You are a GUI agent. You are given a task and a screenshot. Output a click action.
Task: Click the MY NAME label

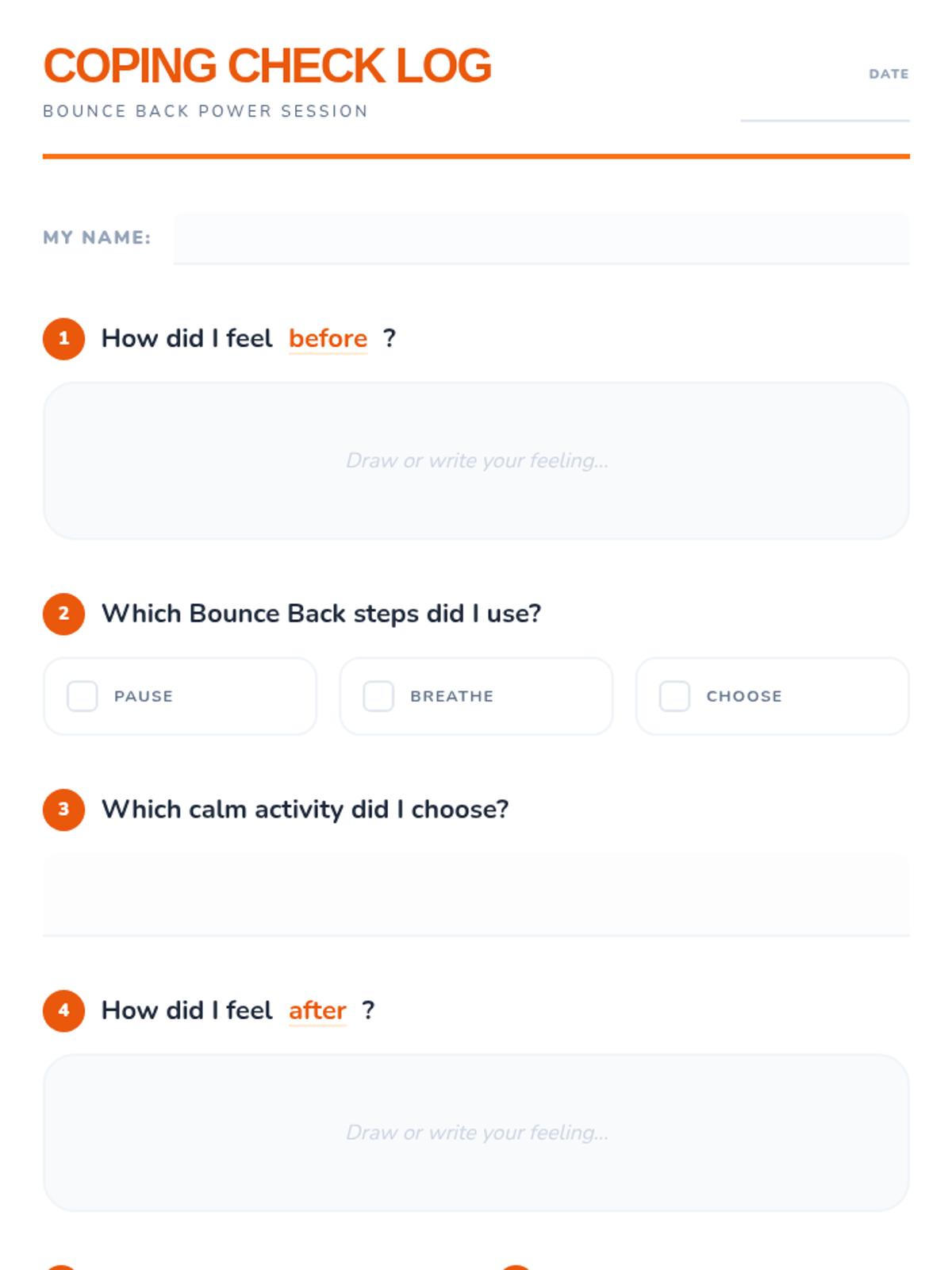[97, 237]
